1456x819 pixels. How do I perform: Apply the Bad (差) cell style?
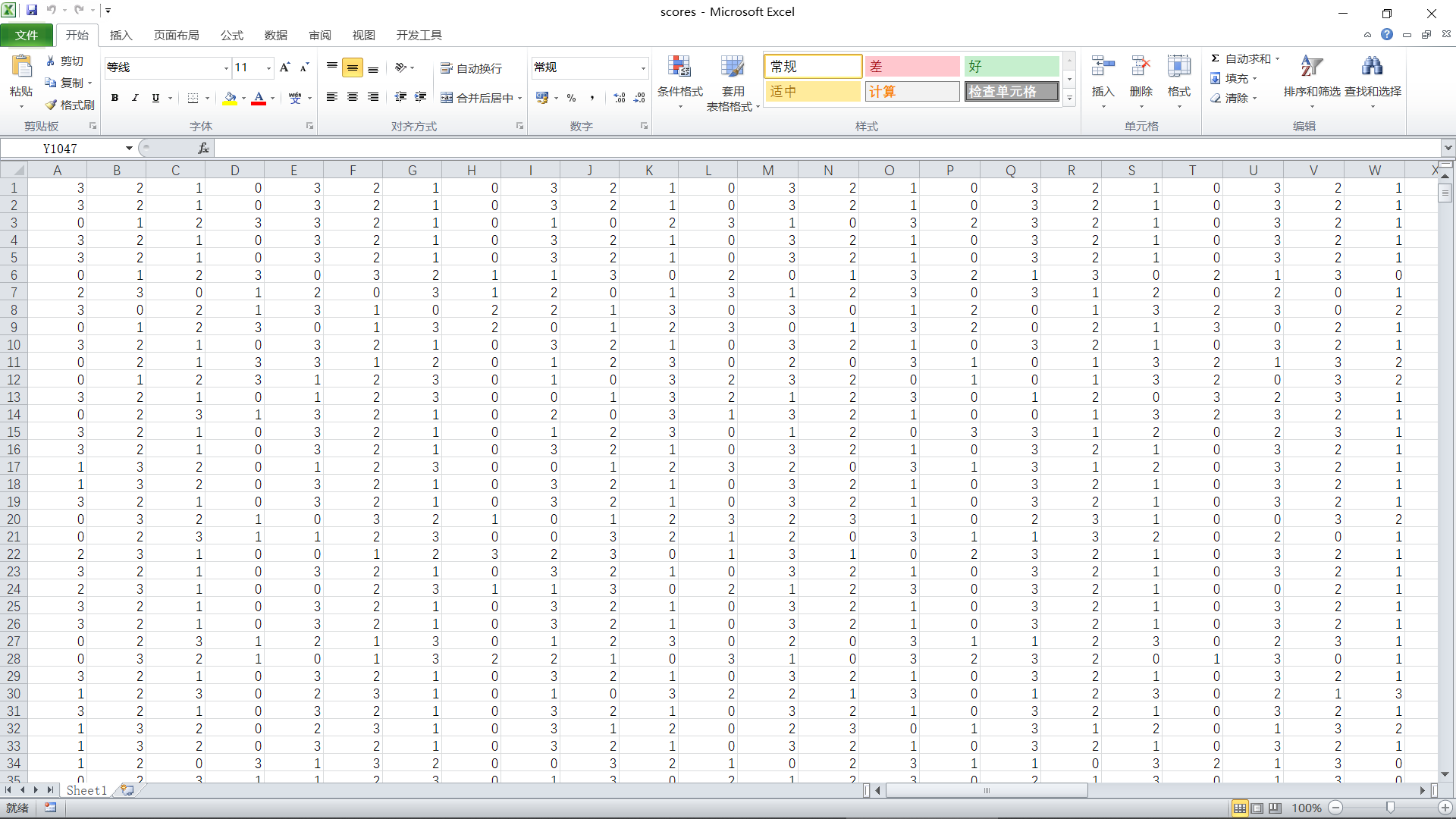pyautogui.click(x=912, y=67)
